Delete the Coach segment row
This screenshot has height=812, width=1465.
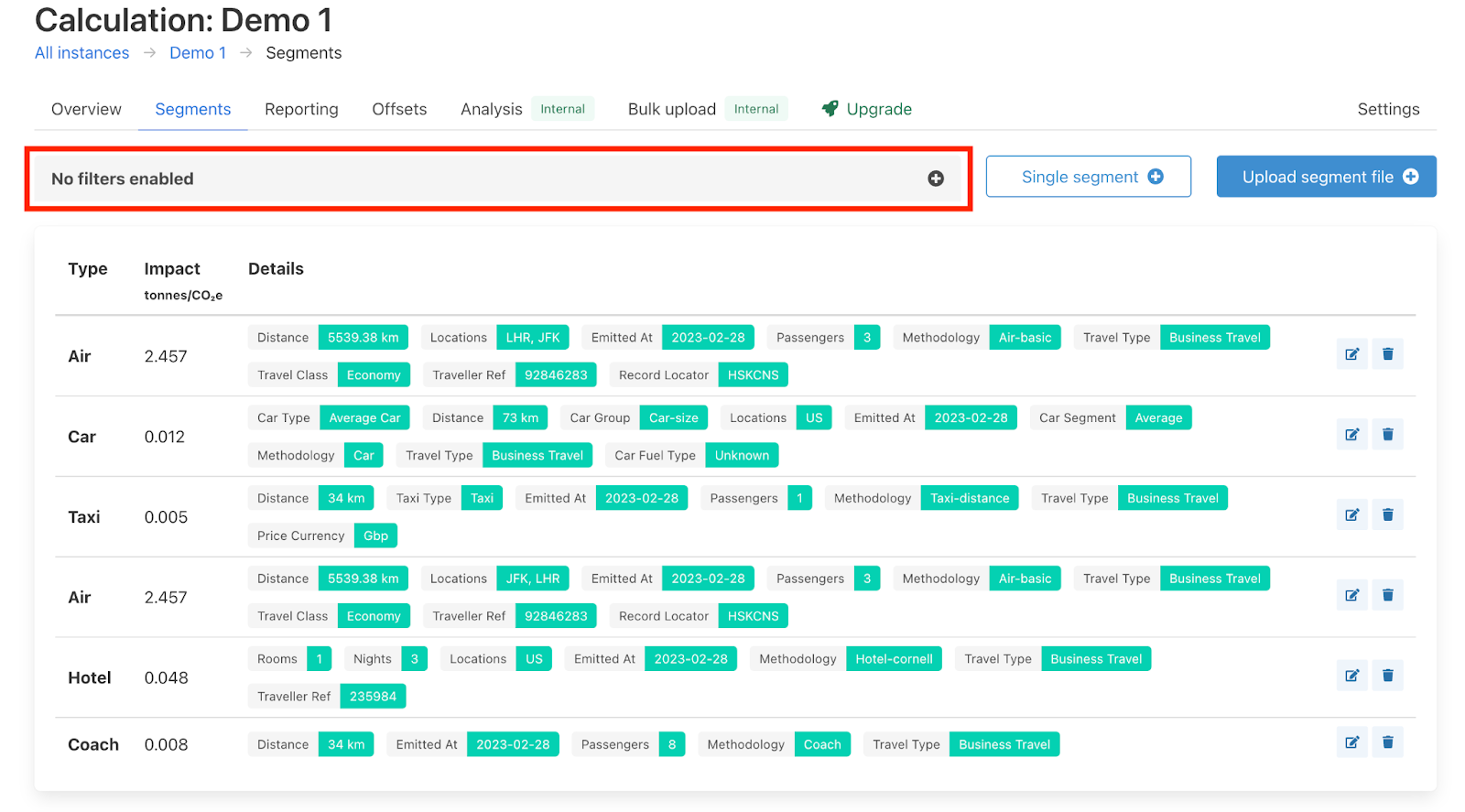point(1387,743)
